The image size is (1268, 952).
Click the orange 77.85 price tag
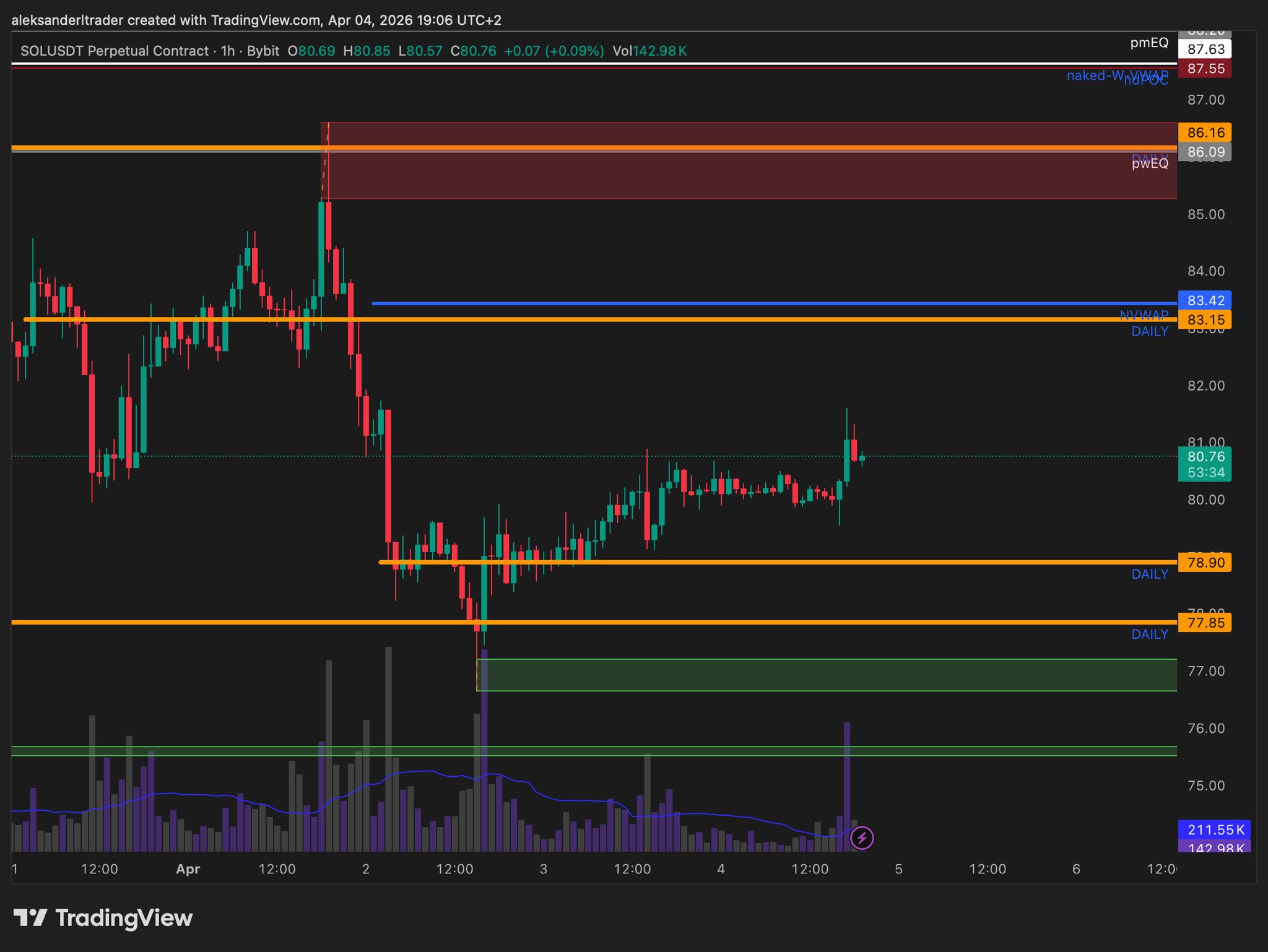pos(1205,623)
